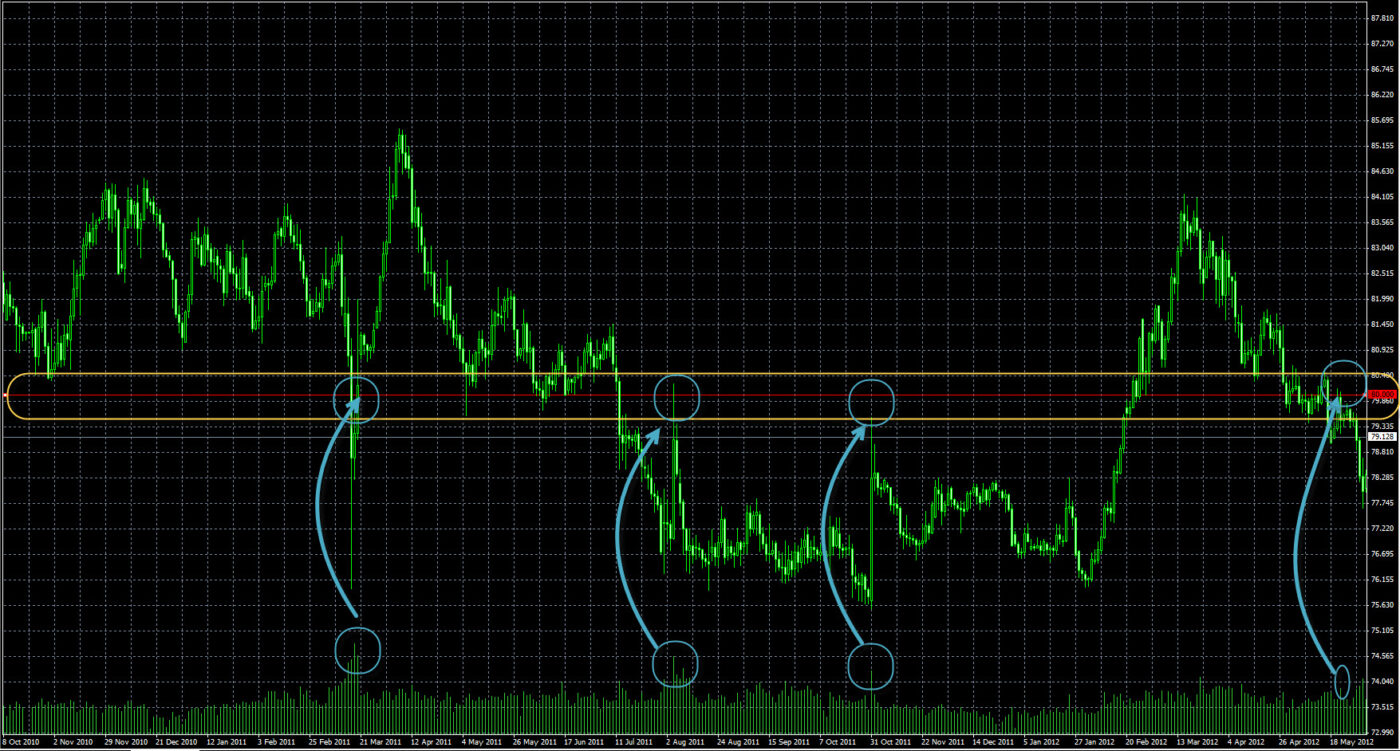Click the 75.105 price scale label
This screenshot has height=751, width=1400.
pos(1382,630)
